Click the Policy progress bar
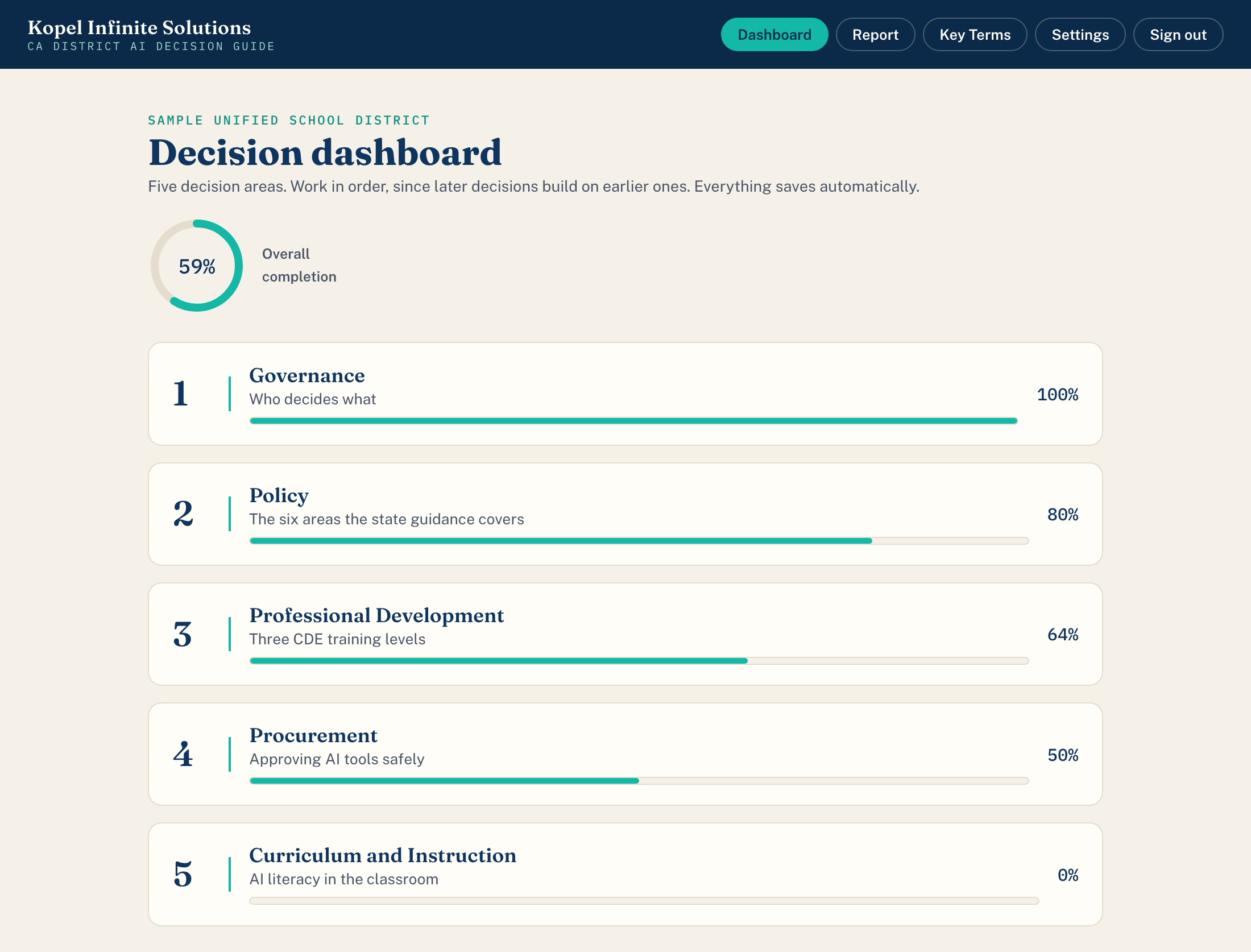The image size is (1251, 952). click(639, 541)
